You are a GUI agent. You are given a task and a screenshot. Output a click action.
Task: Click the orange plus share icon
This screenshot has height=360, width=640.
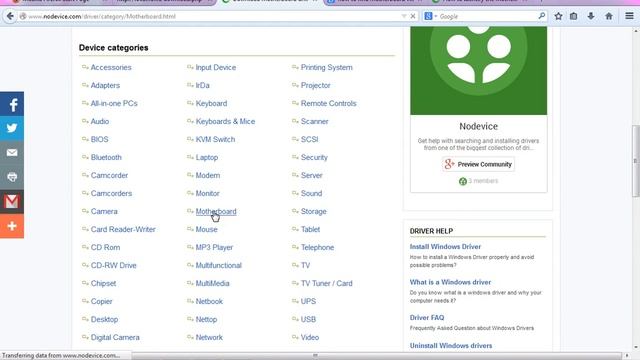12,226
